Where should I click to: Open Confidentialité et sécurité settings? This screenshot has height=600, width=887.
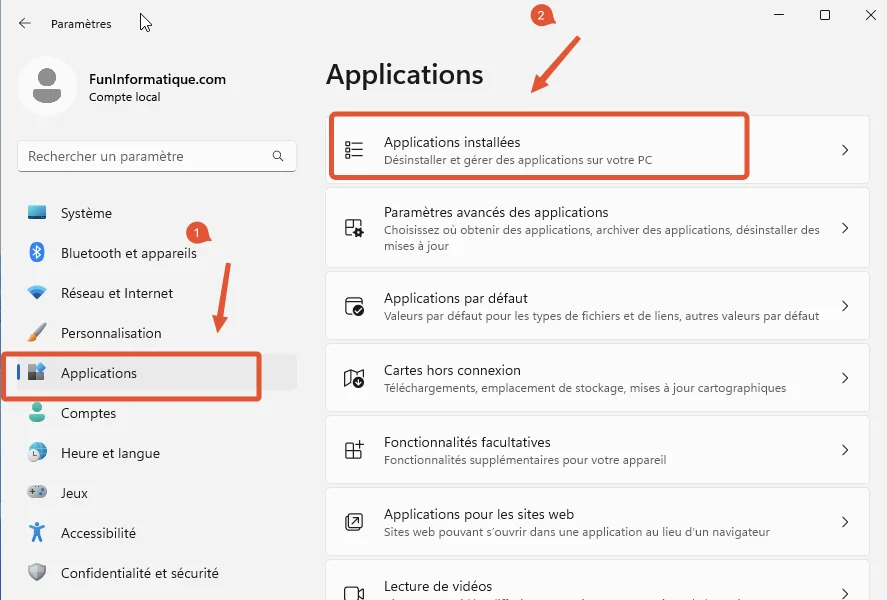point(135,573)
